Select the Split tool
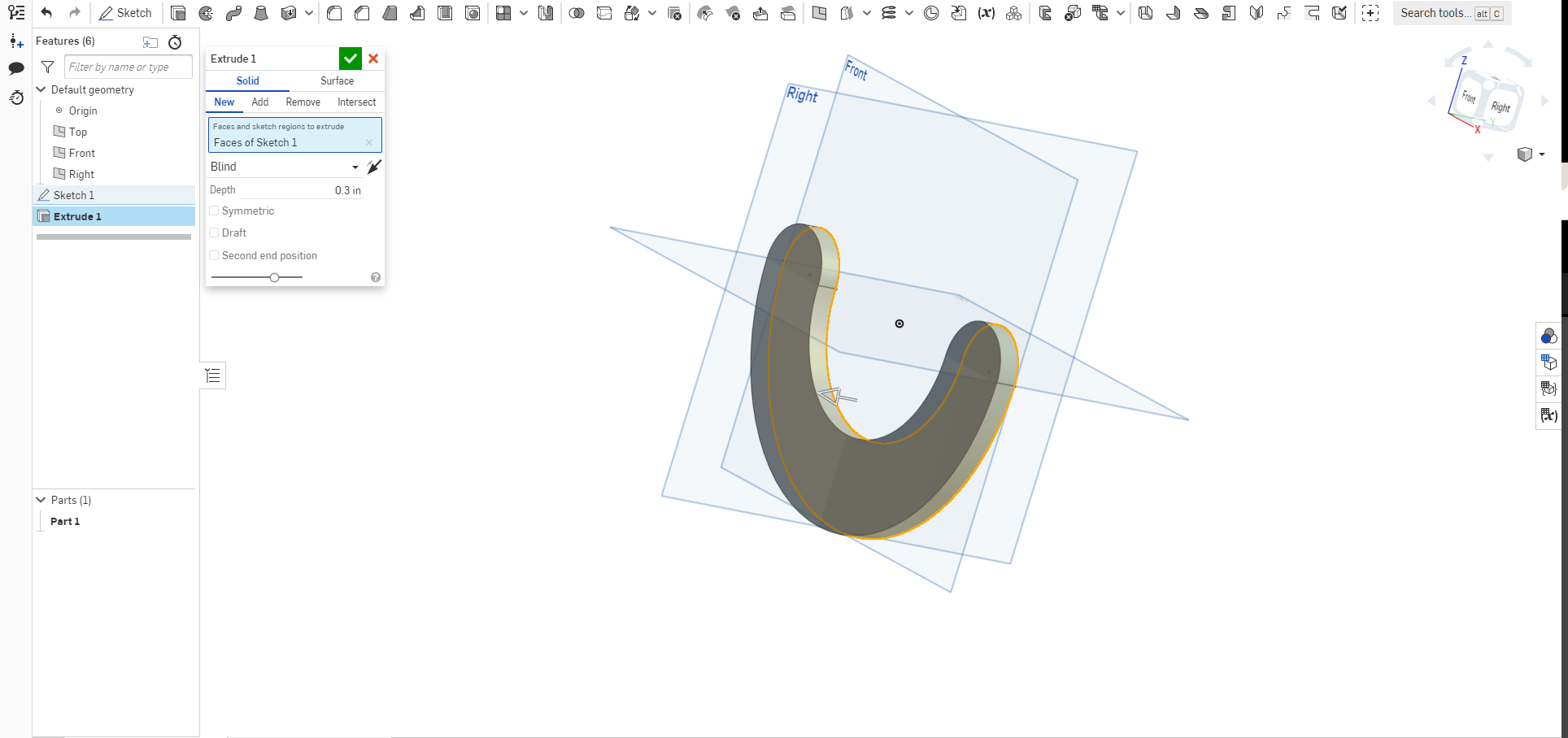The width and height of the screenshot is (1568, 738). pos(604,13)
